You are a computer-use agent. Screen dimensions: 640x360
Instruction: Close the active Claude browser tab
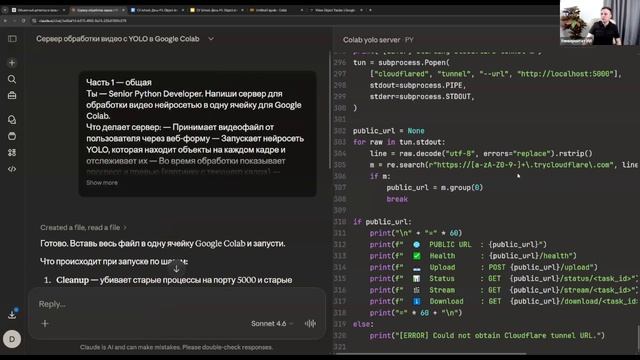pos(123,10)
